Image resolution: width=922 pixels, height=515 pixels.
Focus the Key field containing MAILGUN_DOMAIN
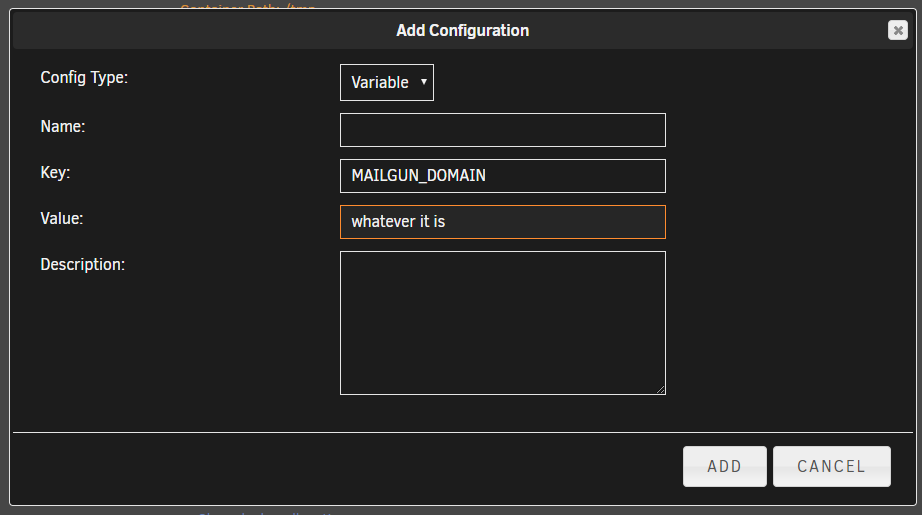pos(503,176)
